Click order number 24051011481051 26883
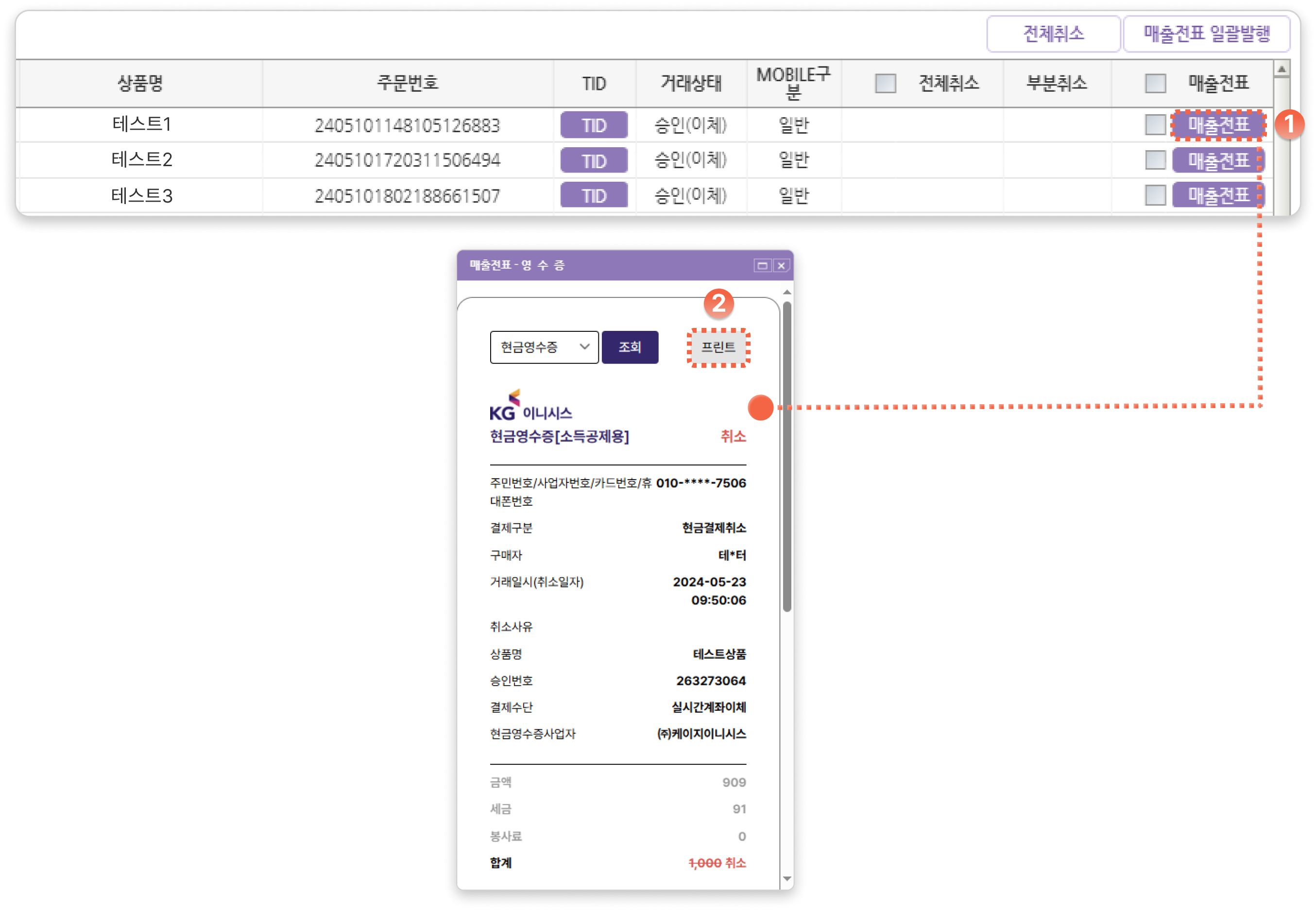The width and height of the screenshot is (1316, 910). pos(408,125)
